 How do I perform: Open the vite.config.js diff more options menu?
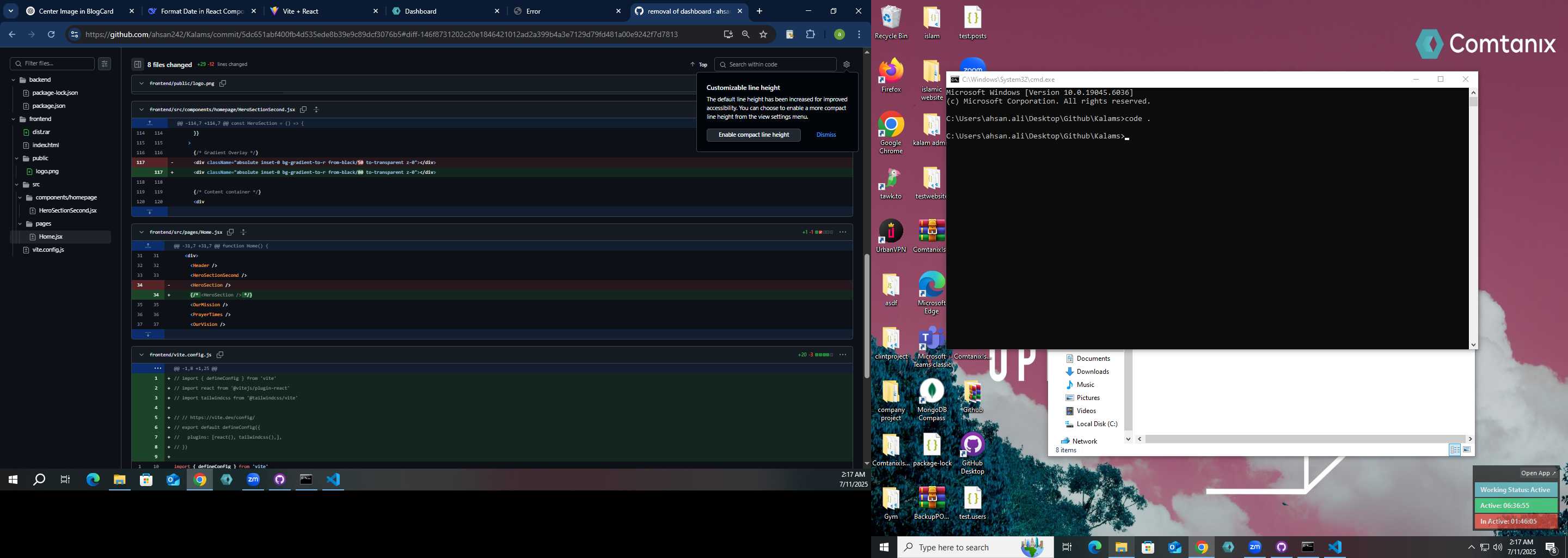pos(842,355)
